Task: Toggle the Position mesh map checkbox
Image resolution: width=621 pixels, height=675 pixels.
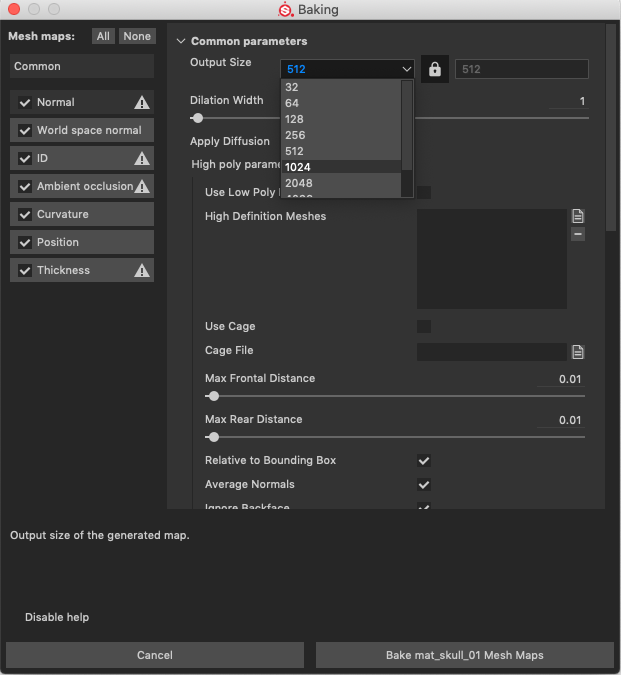Action: click(x=24, y=242)
